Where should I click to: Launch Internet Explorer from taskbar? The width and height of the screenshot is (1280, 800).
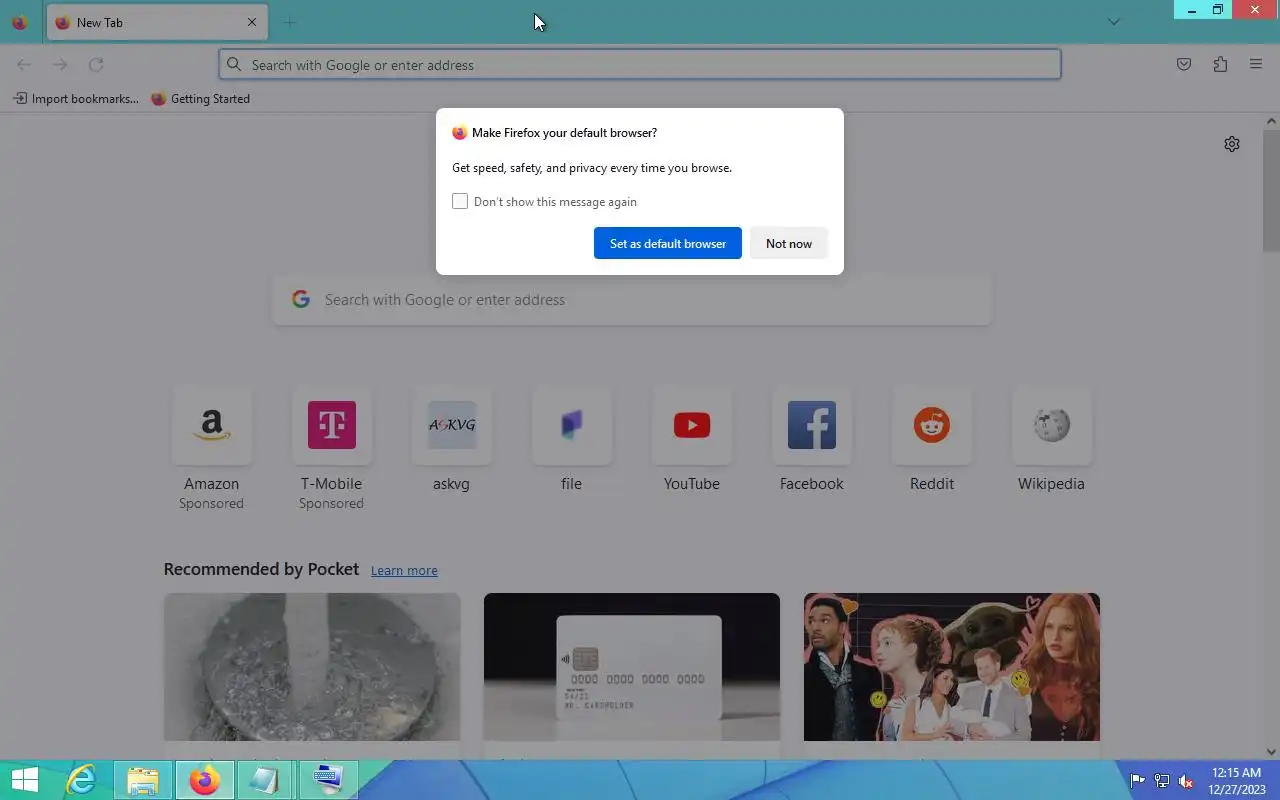tap(81, 780)
